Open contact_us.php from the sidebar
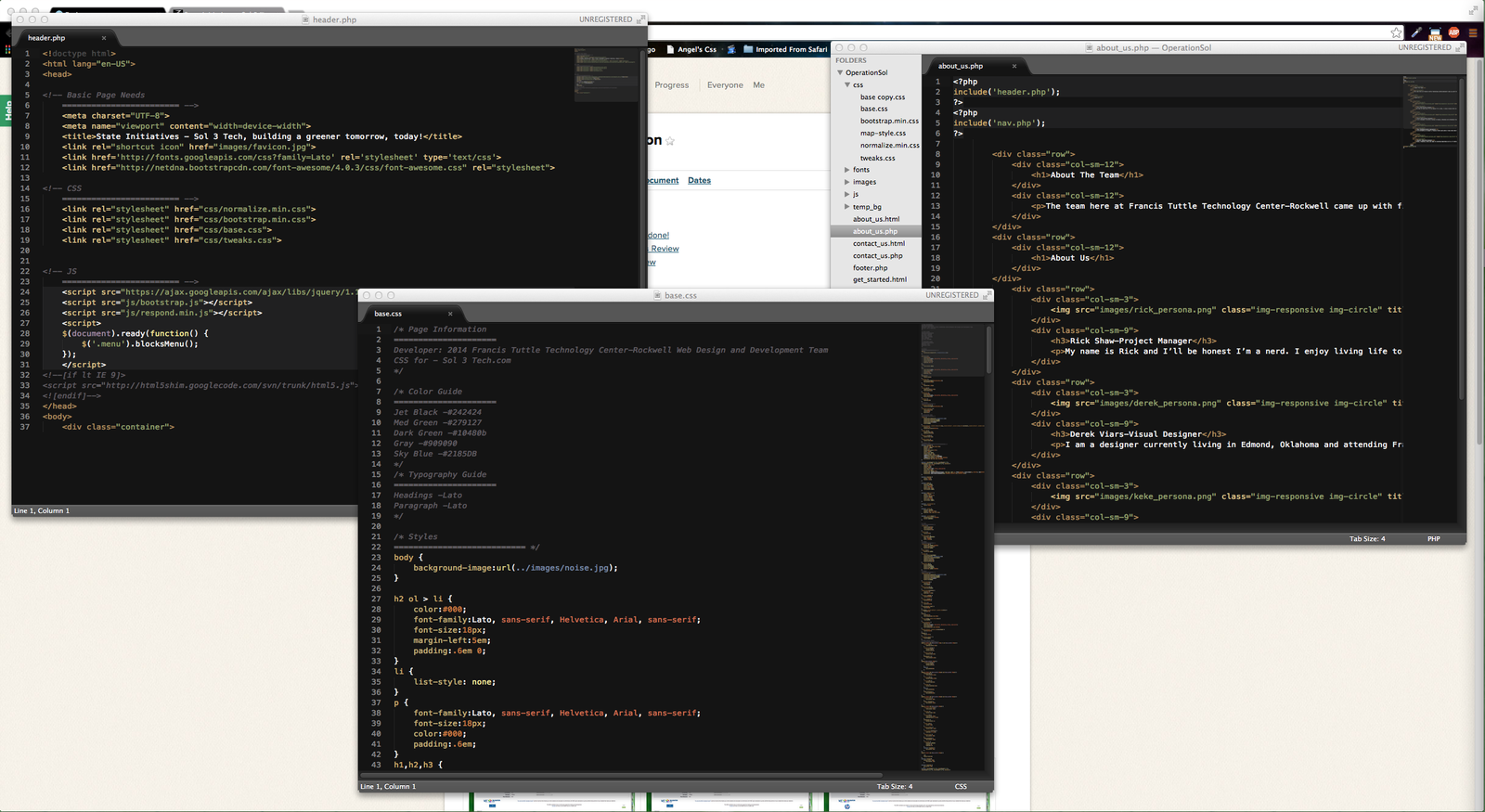This screenshot has height=812, width=1485. (x=877, y=255)
